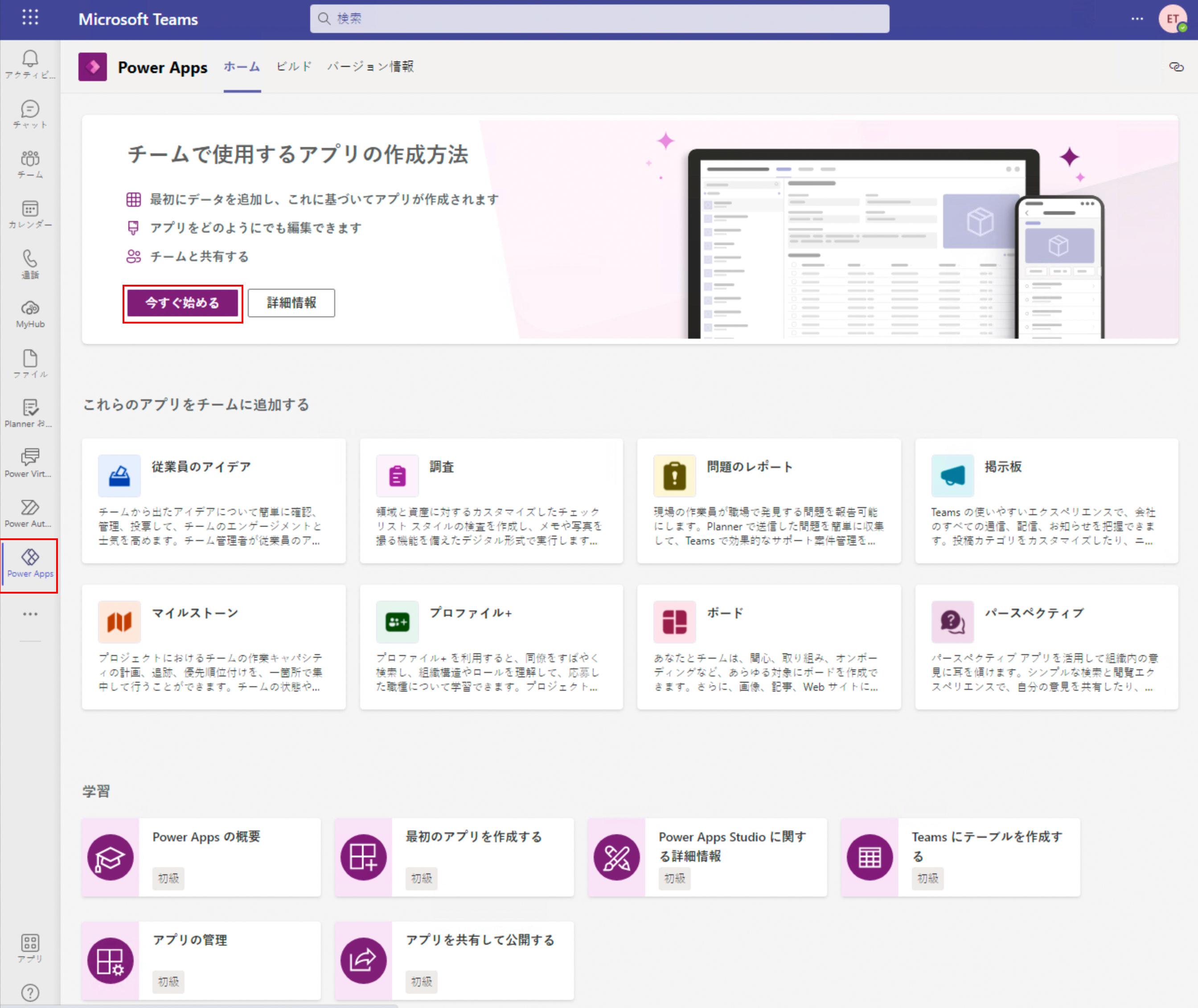Image resolution: width=1198 pixels, height=1008 pixels.
Task: Switch to the ビルド tab
Action: 294,67
